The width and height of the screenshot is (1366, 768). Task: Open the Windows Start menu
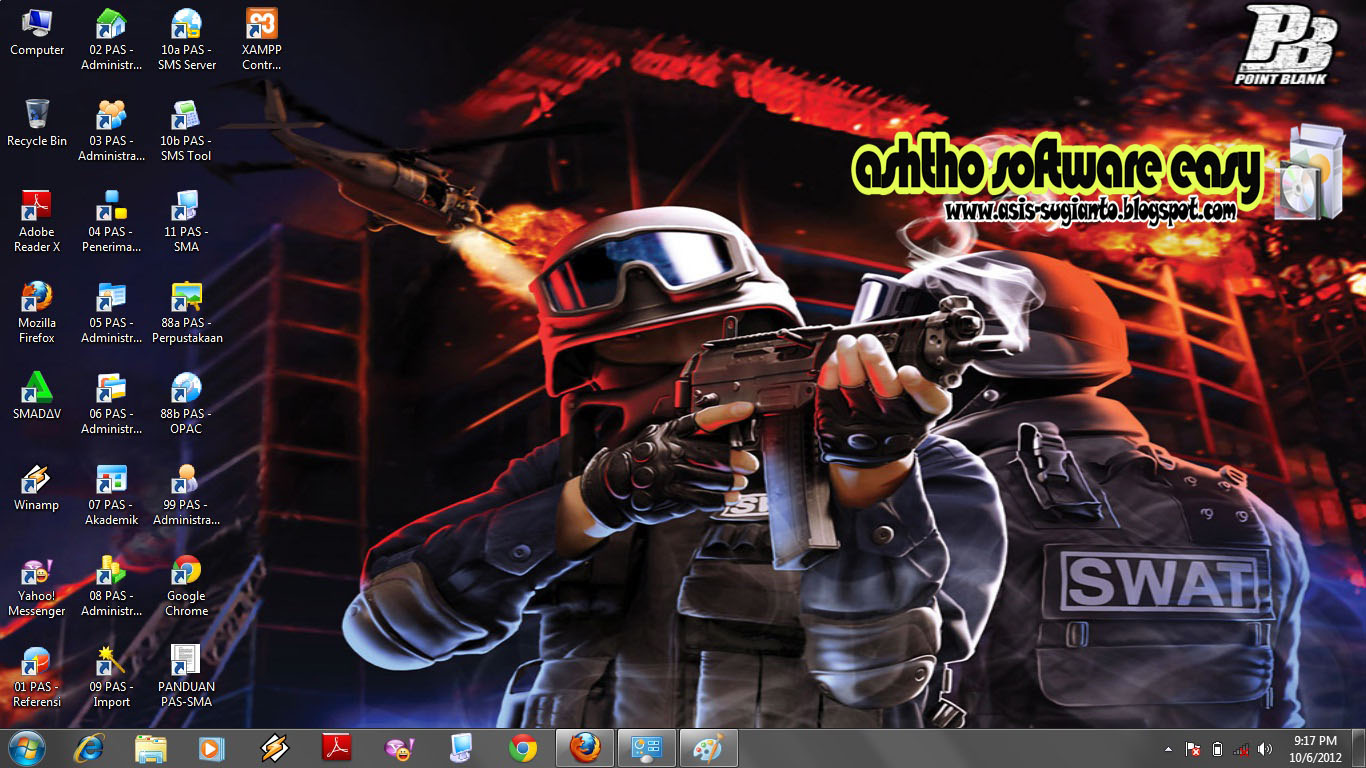(x=27, y=748)
